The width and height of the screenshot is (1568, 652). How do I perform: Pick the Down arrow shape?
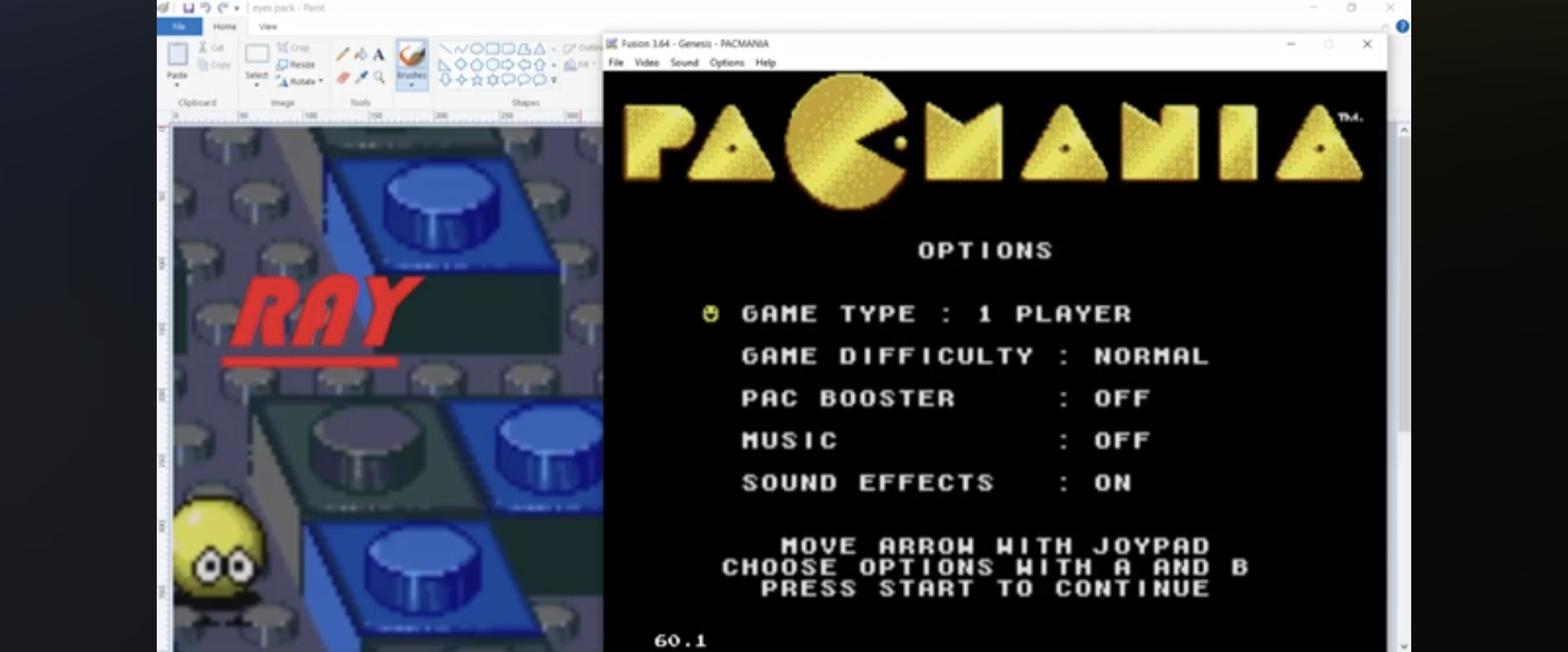(x=446, y=80)
